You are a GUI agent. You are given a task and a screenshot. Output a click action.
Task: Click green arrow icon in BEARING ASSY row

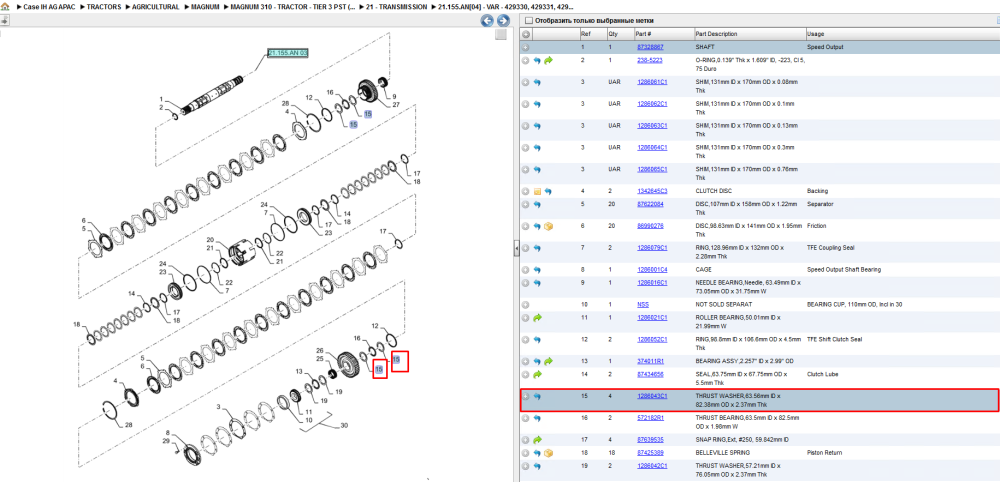[x=548, y=362]
